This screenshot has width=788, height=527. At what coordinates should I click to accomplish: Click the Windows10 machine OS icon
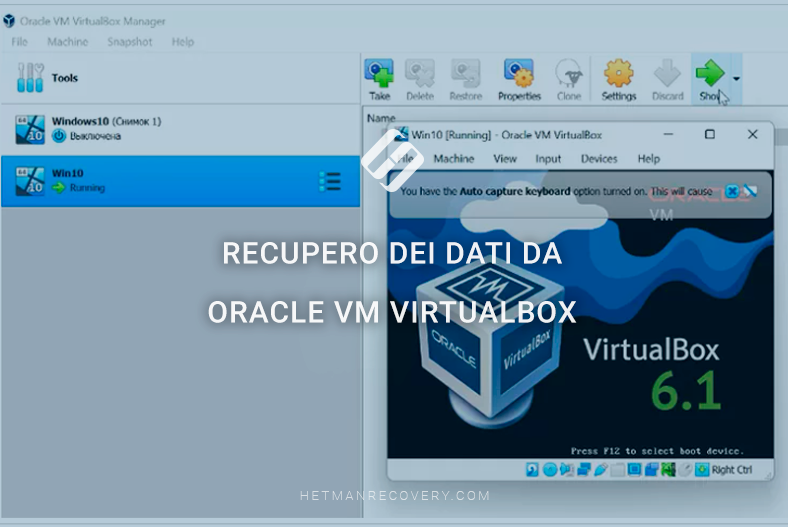point(30,130)
